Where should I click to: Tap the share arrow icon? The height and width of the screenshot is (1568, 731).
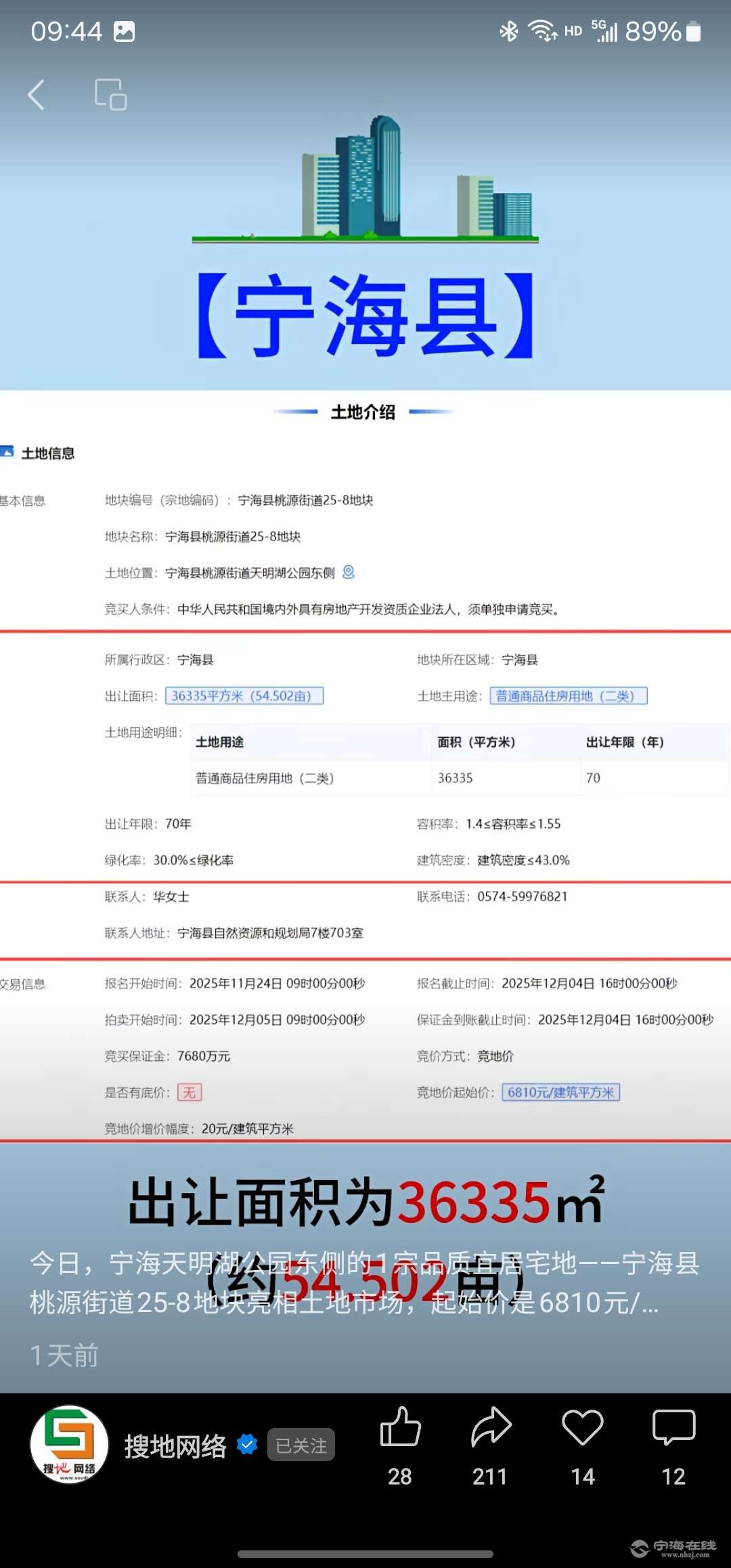491,1427
